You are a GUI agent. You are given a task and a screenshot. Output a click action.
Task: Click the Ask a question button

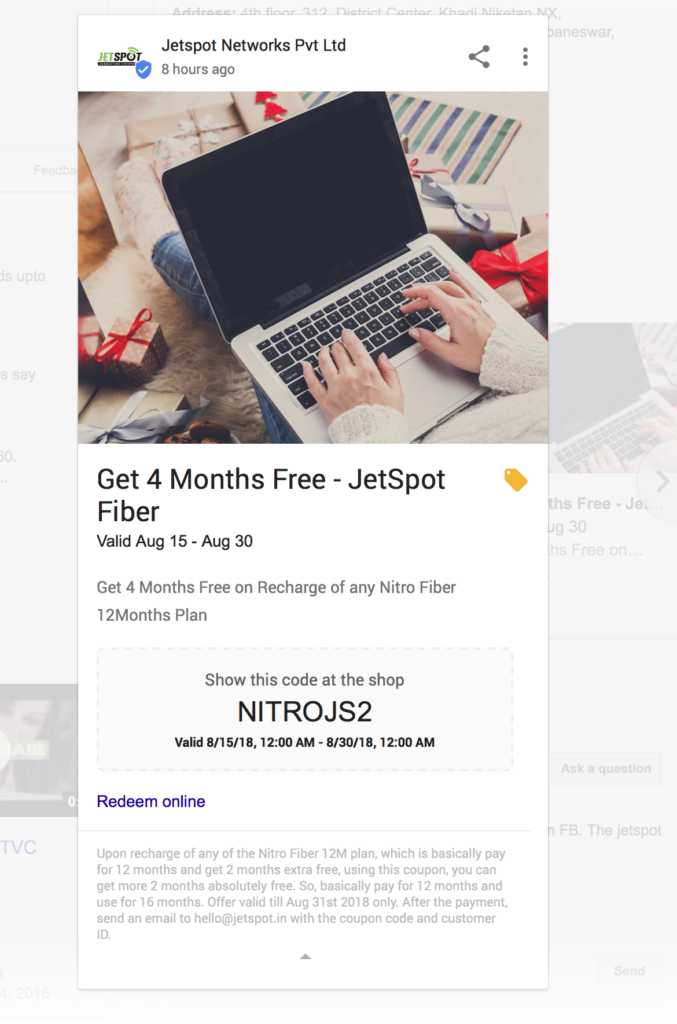tap(605, 769)
